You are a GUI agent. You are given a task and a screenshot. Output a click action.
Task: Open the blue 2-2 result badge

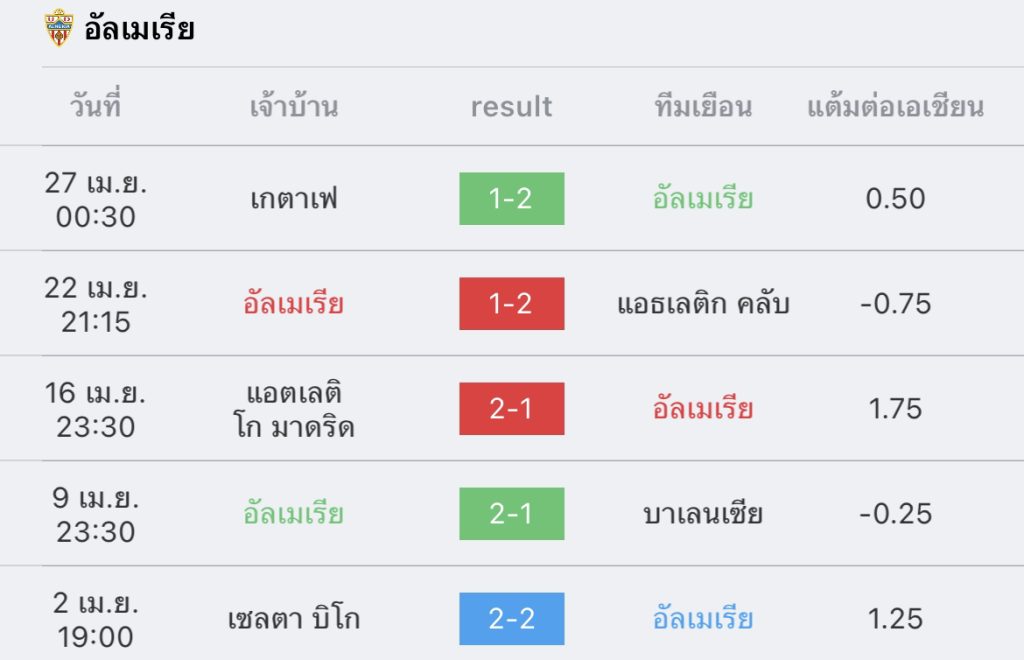pyautogui.click(x=511, y=619)
